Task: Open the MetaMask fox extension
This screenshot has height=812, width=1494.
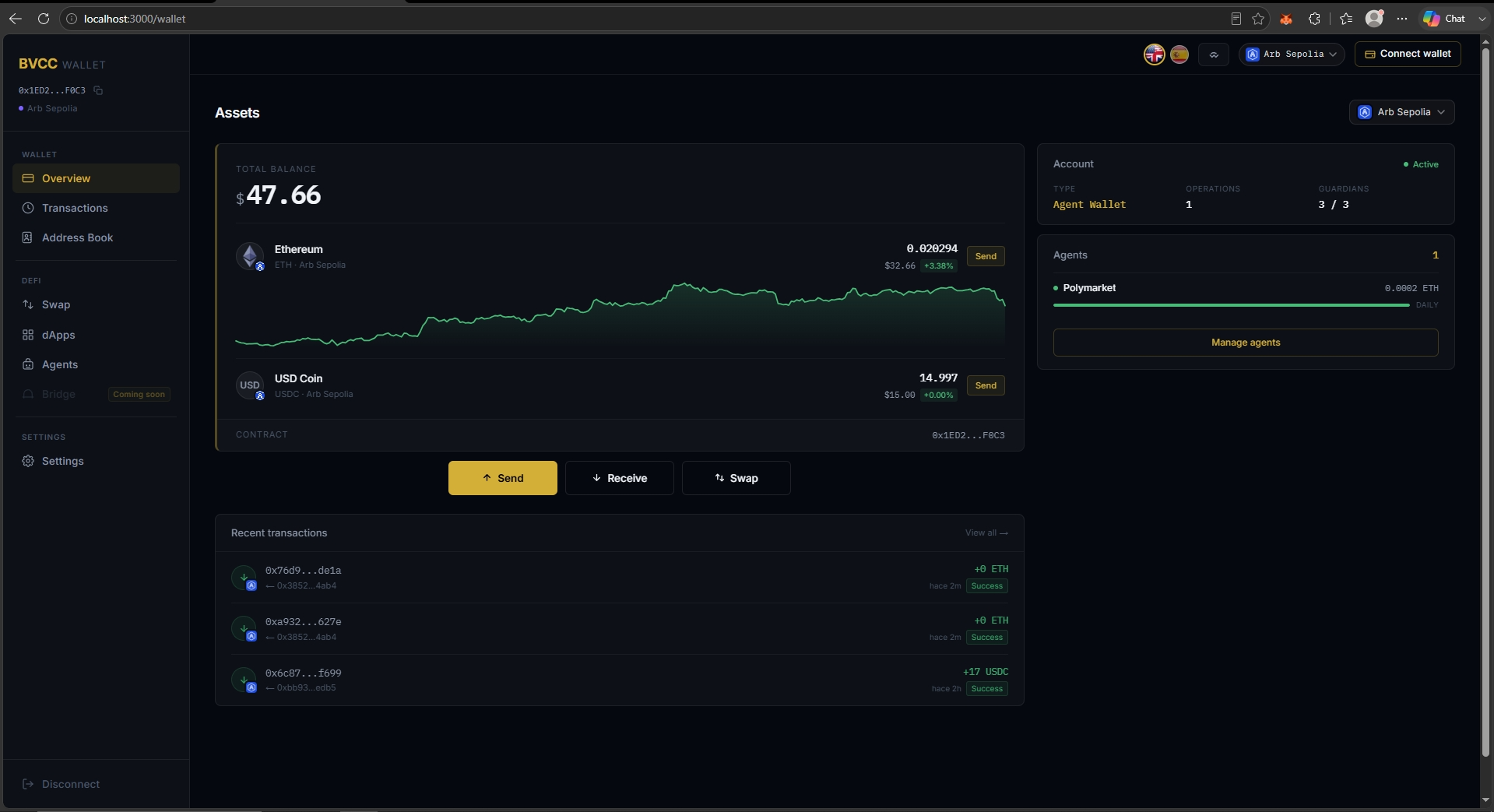Action: point(1286,19)
